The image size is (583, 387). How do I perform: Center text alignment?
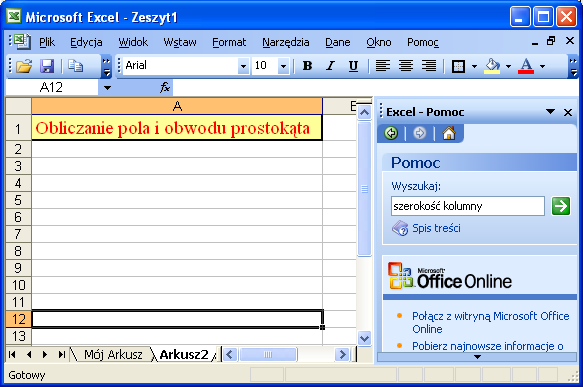tap(406, 66)
